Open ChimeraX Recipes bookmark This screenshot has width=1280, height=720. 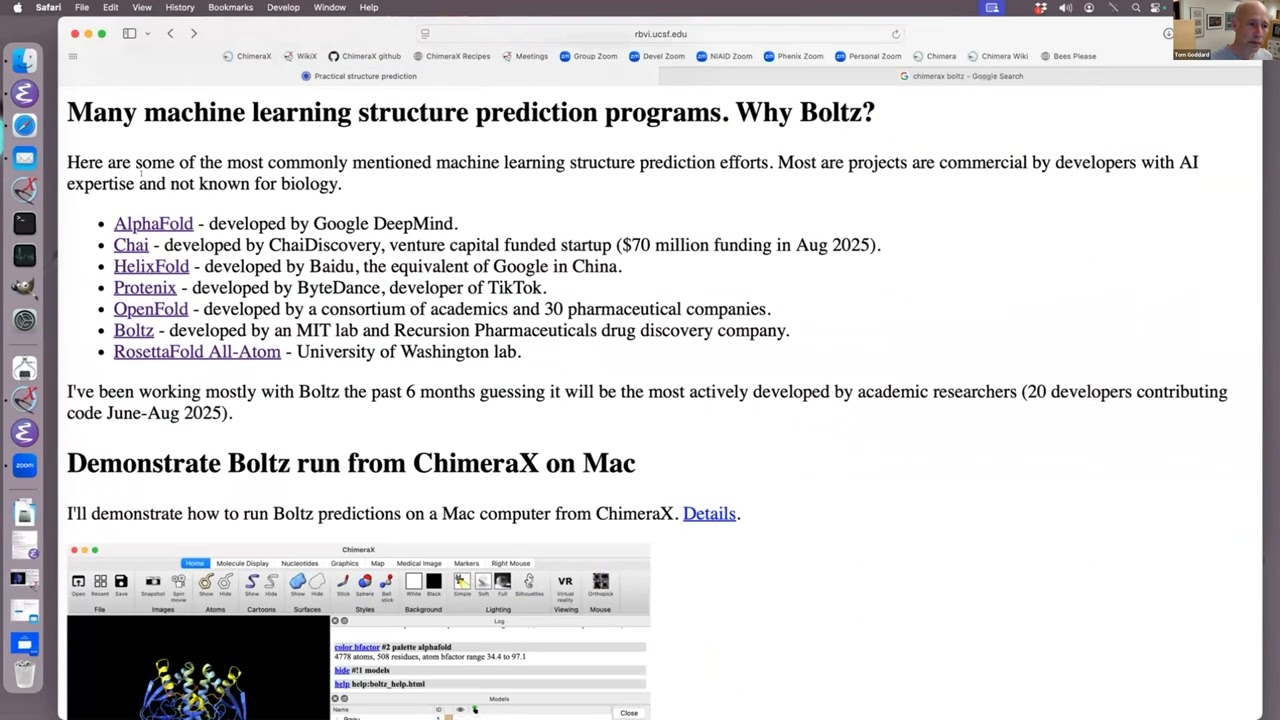451,56
